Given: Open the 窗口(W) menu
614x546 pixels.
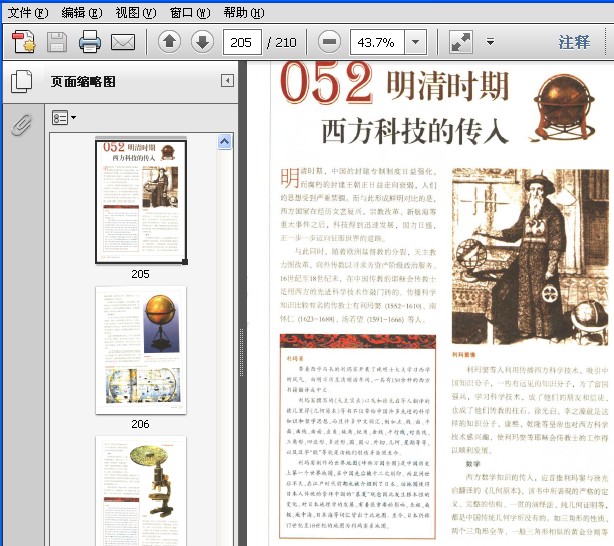Looking at the screenshot, I should pyautogui.click(x=190, y=13).
